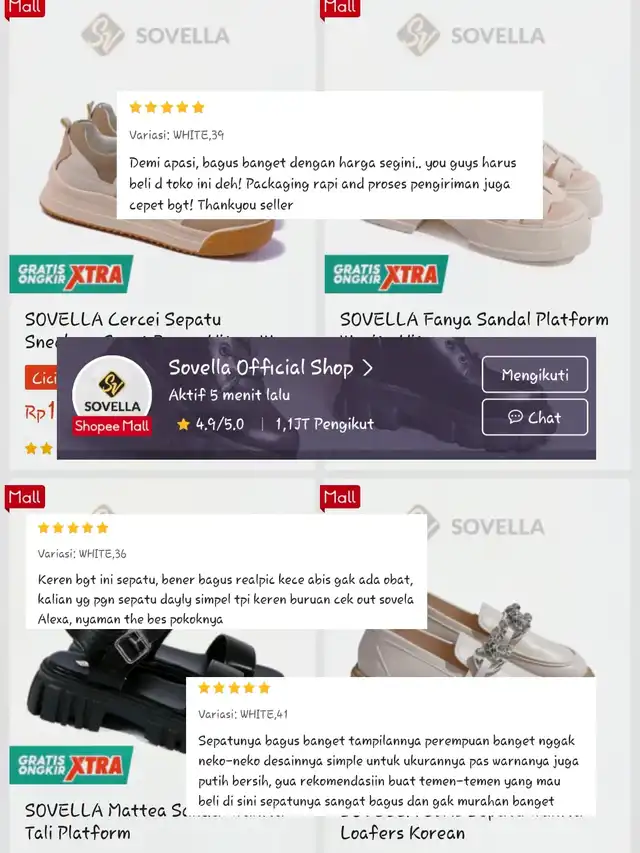
Task: Open chat via the Chat bubble icon
Action: click(515, 417)
